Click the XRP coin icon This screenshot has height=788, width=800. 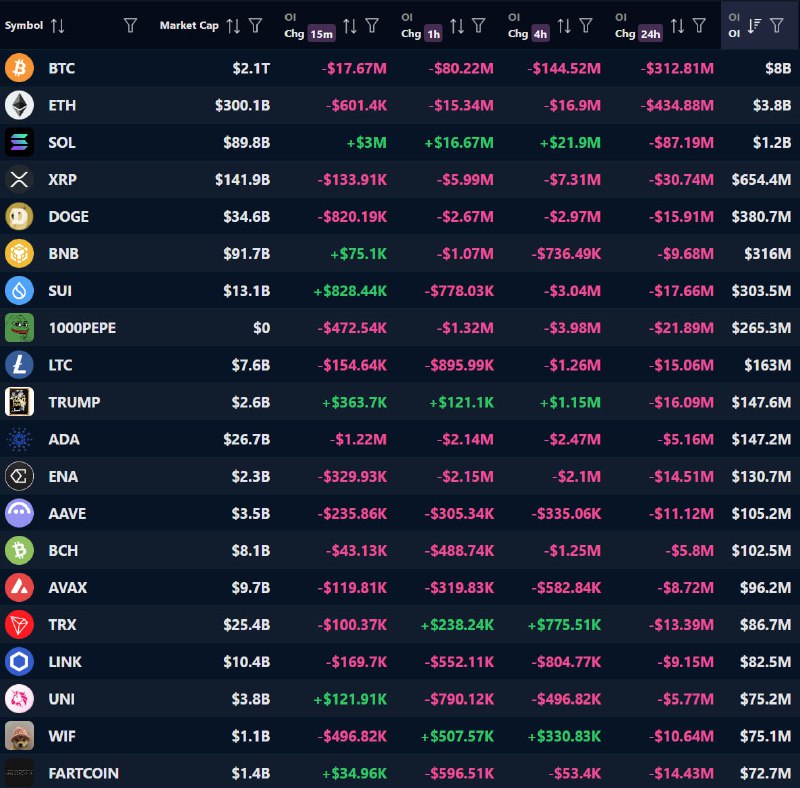[19, 179]
